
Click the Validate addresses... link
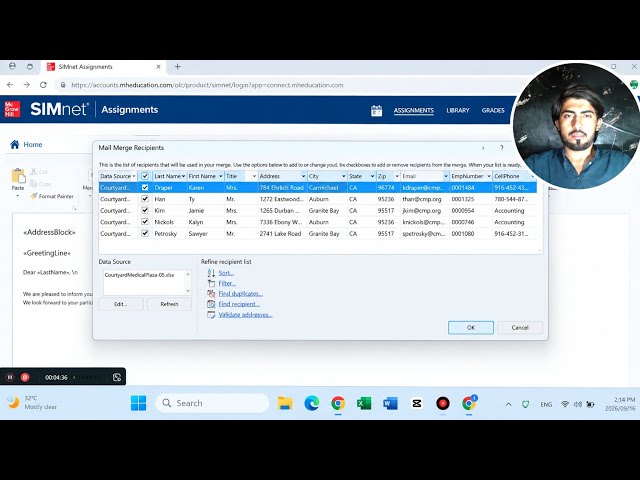click(245, 315)
